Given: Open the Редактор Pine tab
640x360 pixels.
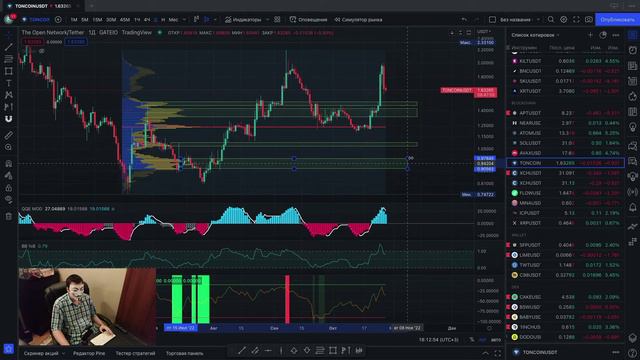Looking at the screenshot, I should [89, 353].
